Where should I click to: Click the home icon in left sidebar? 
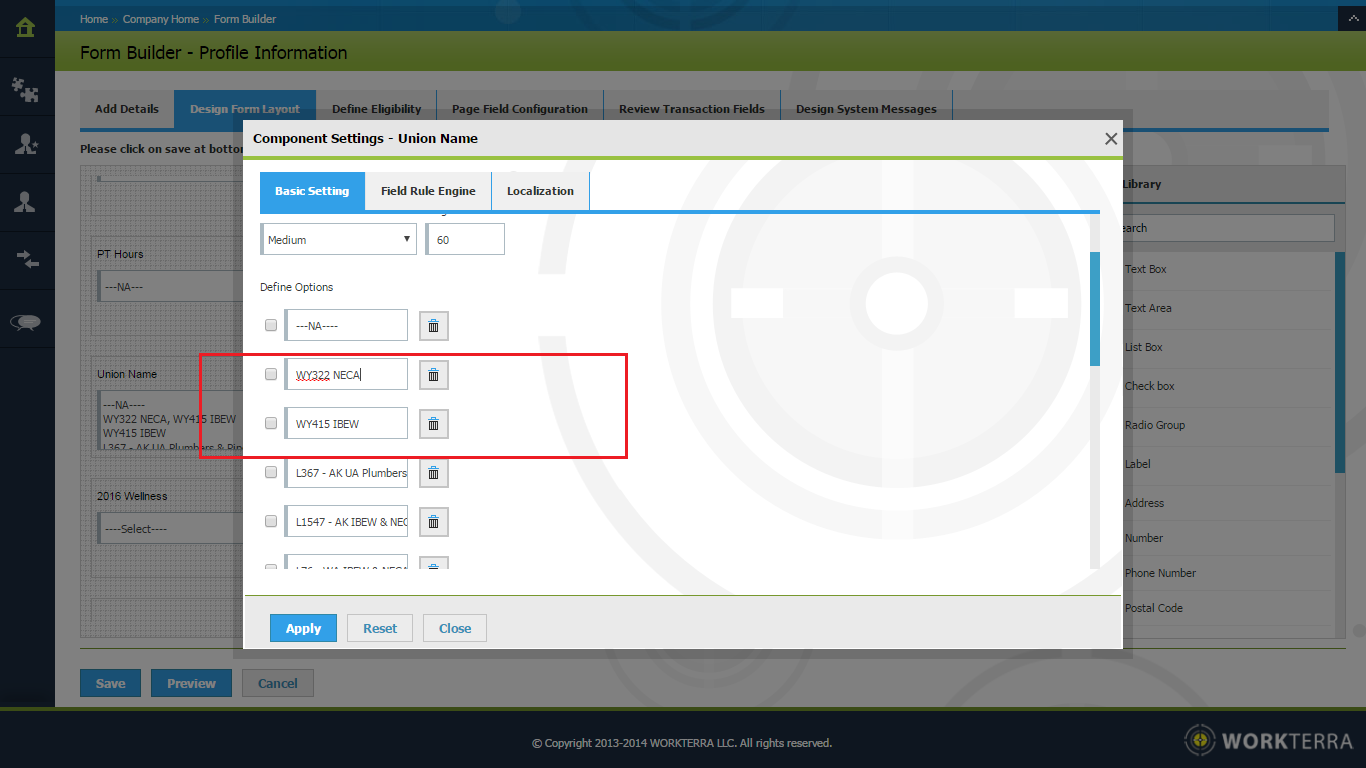pyautogui.click(x=26, y=27)
